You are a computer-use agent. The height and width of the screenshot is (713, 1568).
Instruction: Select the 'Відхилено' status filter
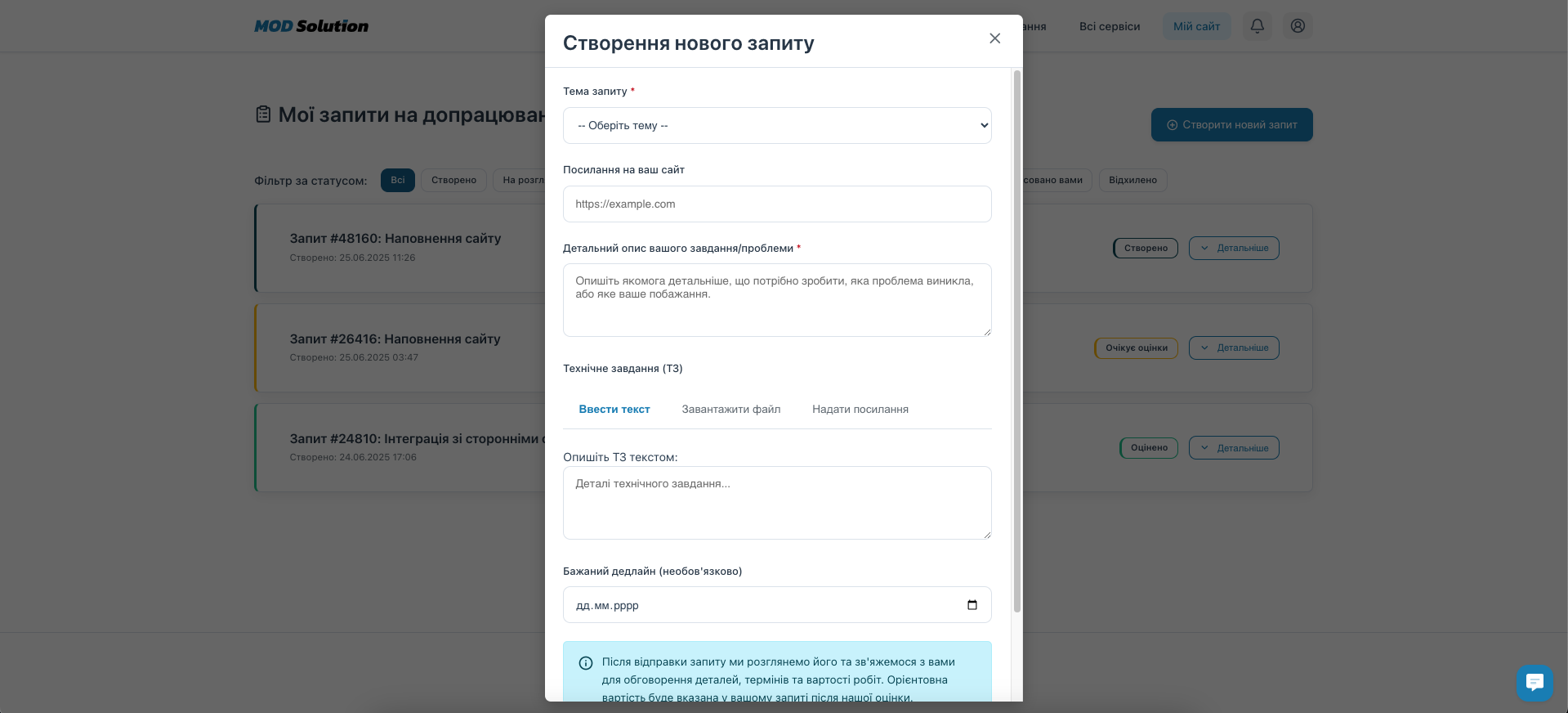coord(1132,180)
